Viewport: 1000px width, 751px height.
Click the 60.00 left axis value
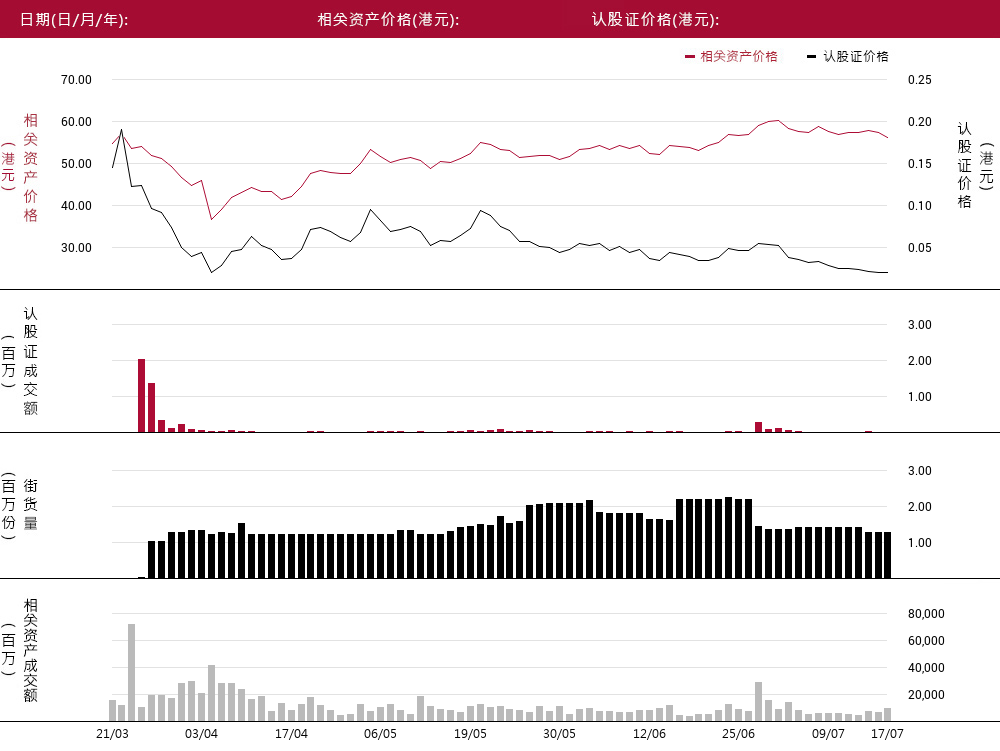[77, 122]
